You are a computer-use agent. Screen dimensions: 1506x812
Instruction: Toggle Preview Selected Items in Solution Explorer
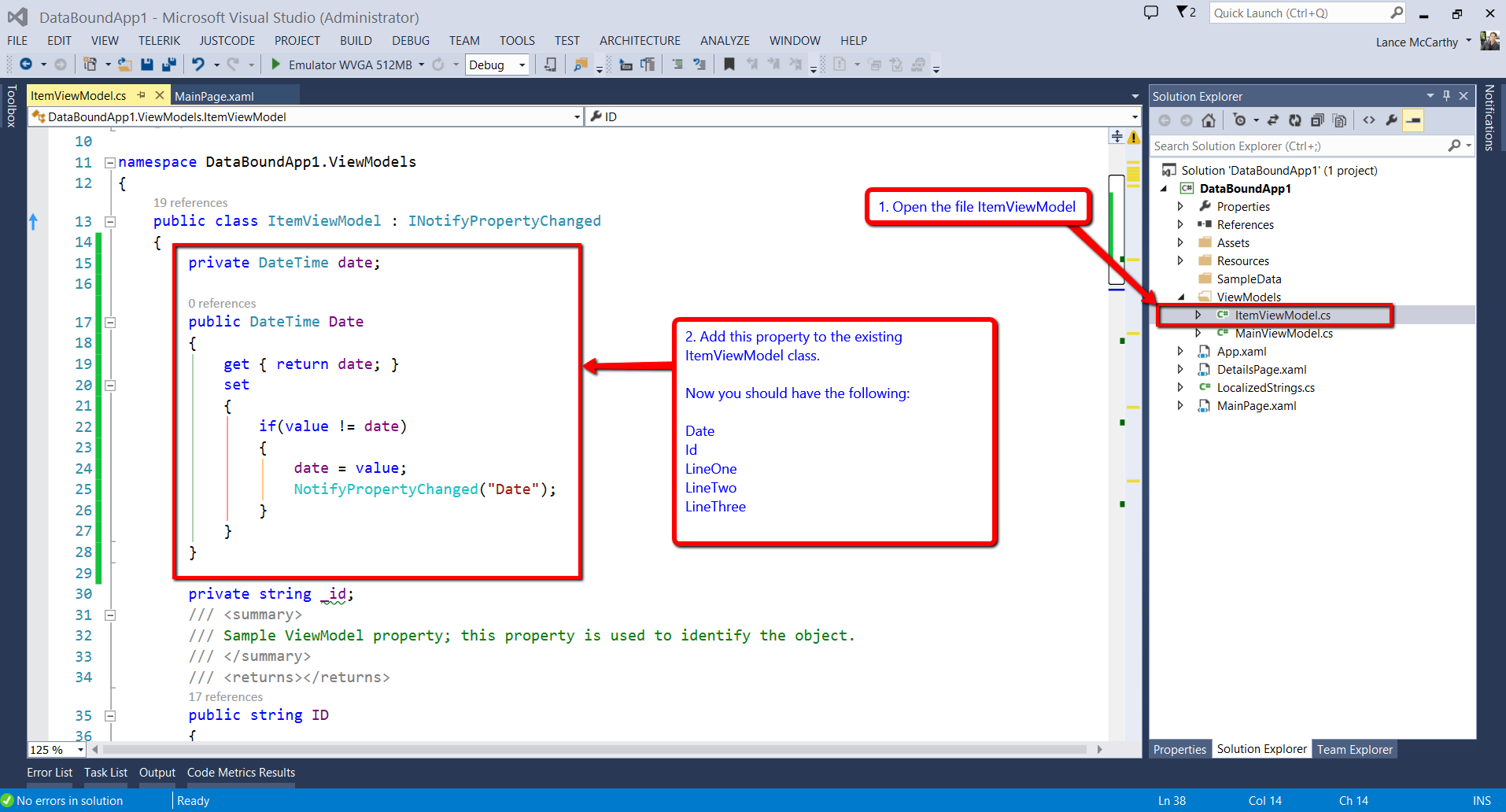[x=1414, y=120]
